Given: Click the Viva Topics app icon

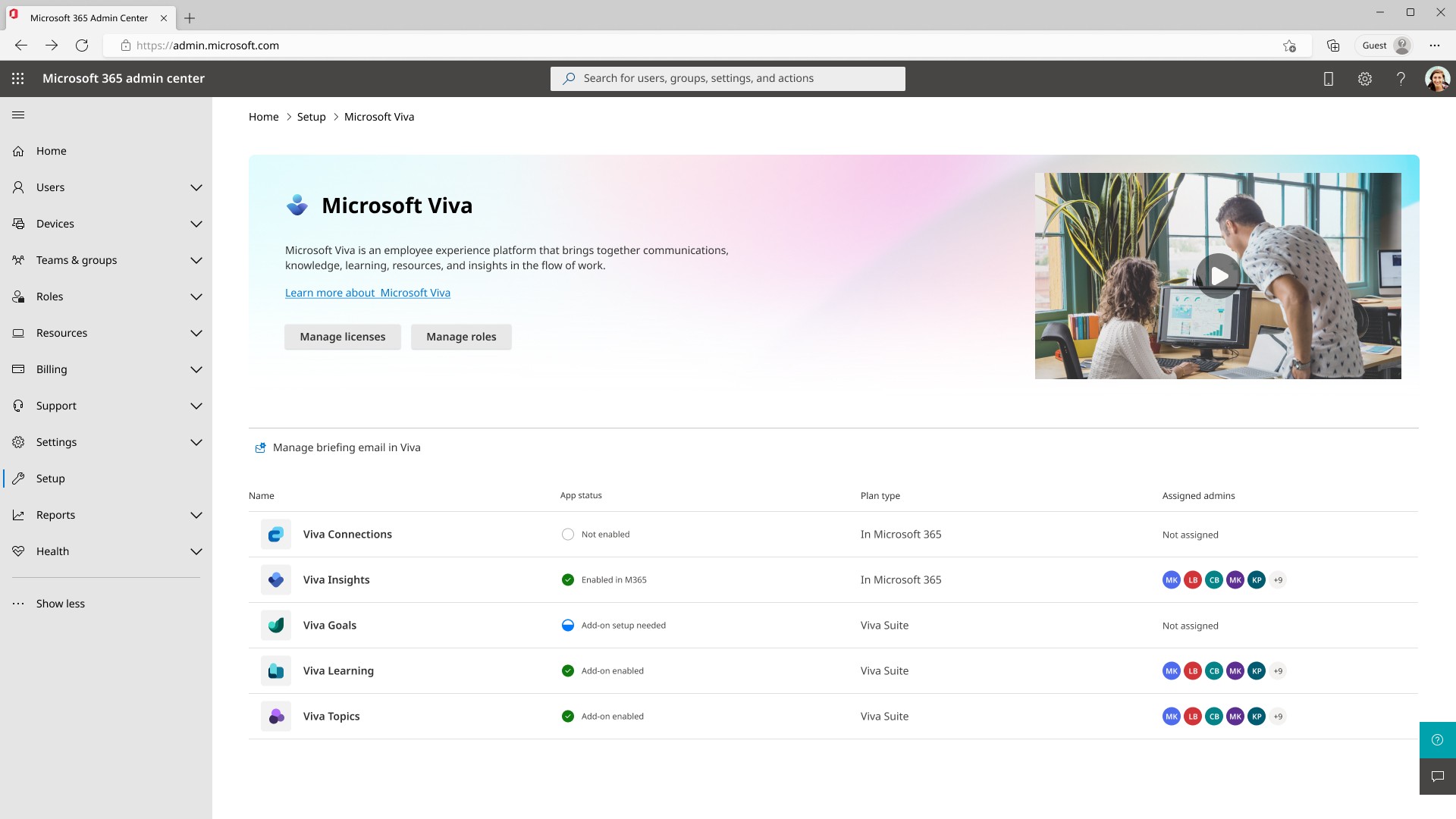Looking at the screenshot, I should (x=276, y=717).
